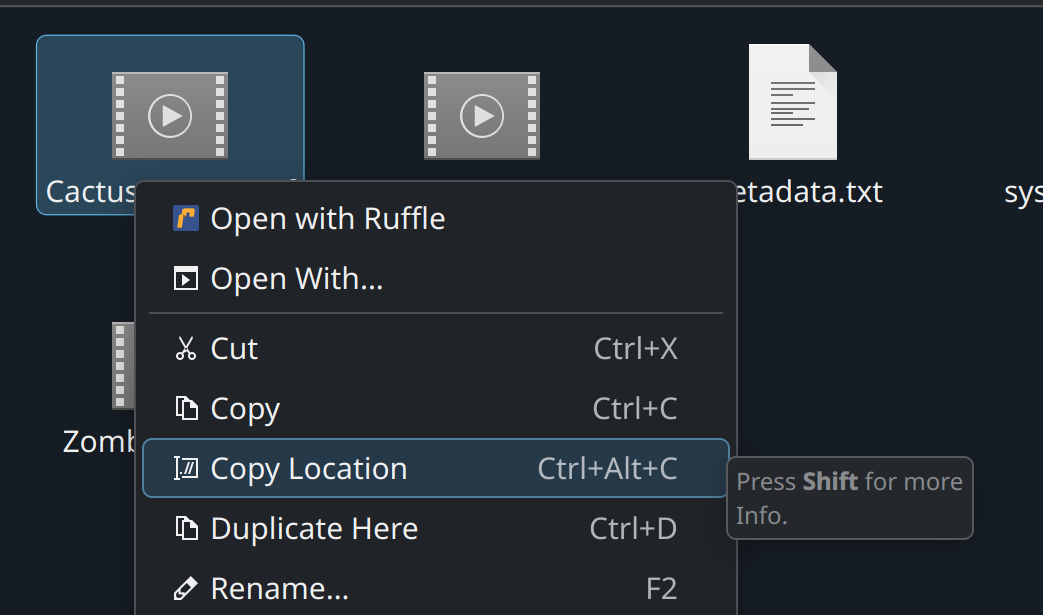The width and height of the screenshot is (1043, 615).
Task: Click the Duplicate Here pages icon
Action: pyautogui.click(x=186, y=528)
